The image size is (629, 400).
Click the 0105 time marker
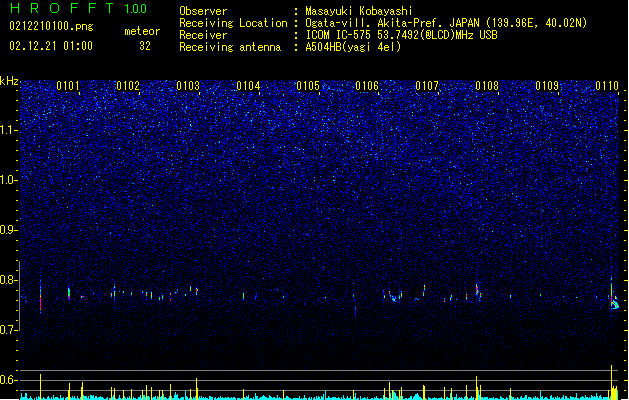(308, 86)
